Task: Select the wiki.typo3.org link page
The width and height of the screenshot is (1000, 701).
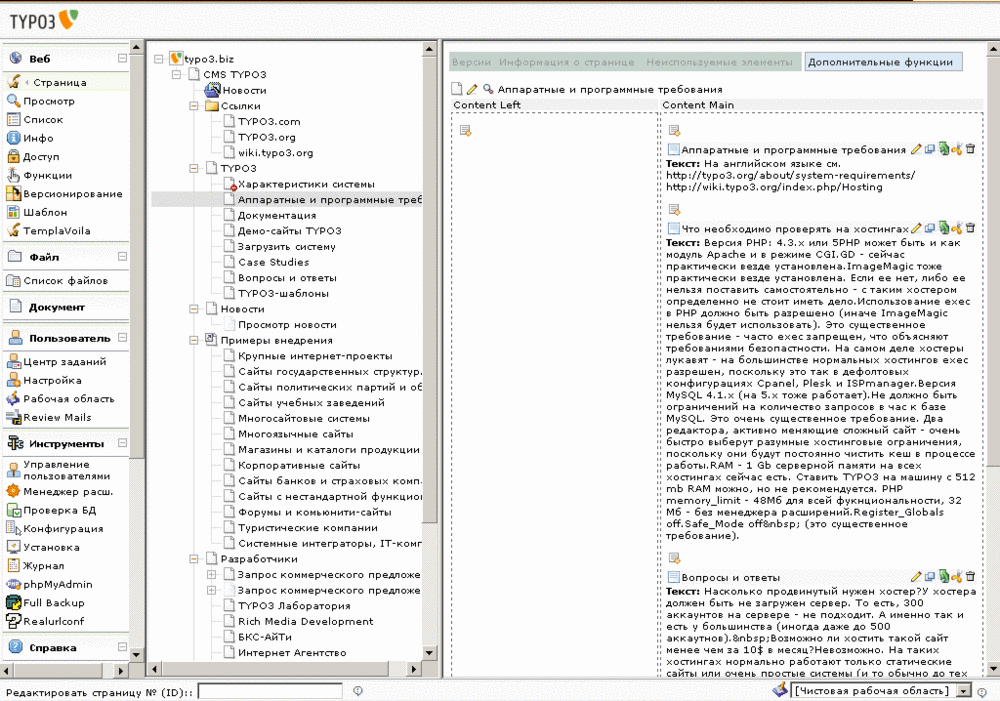Action: click(x=276, y=152)
